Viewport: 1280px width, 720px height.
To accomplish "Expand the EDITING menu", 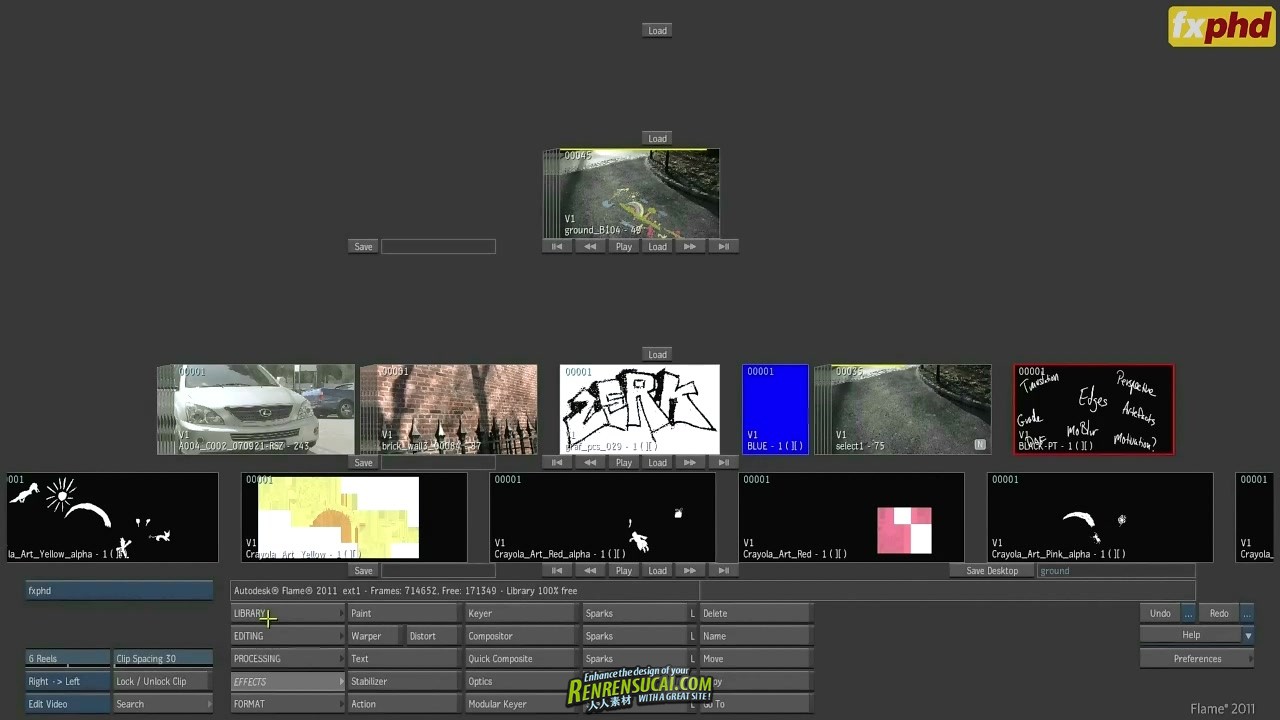I will click(x=287, y=636).
